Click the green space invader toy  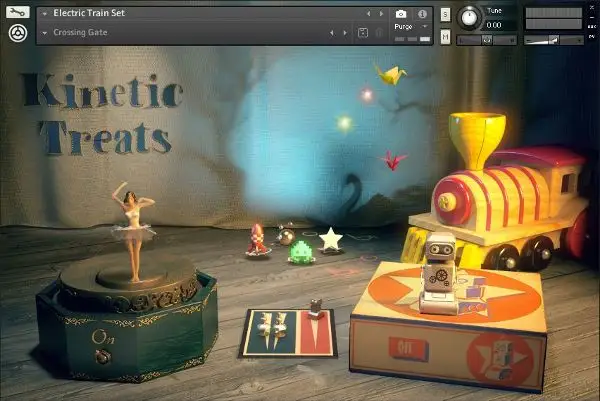pos(301,252)
